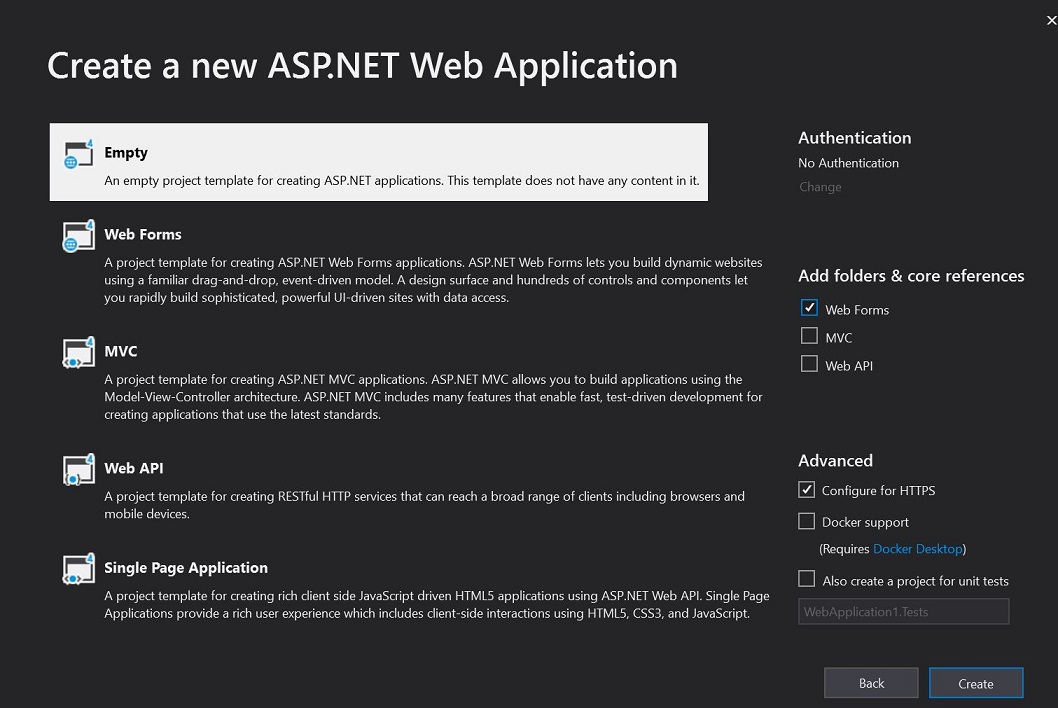Select the Single Page Application template title
Screen dimensions: 1058x708
tap(186, 567)
